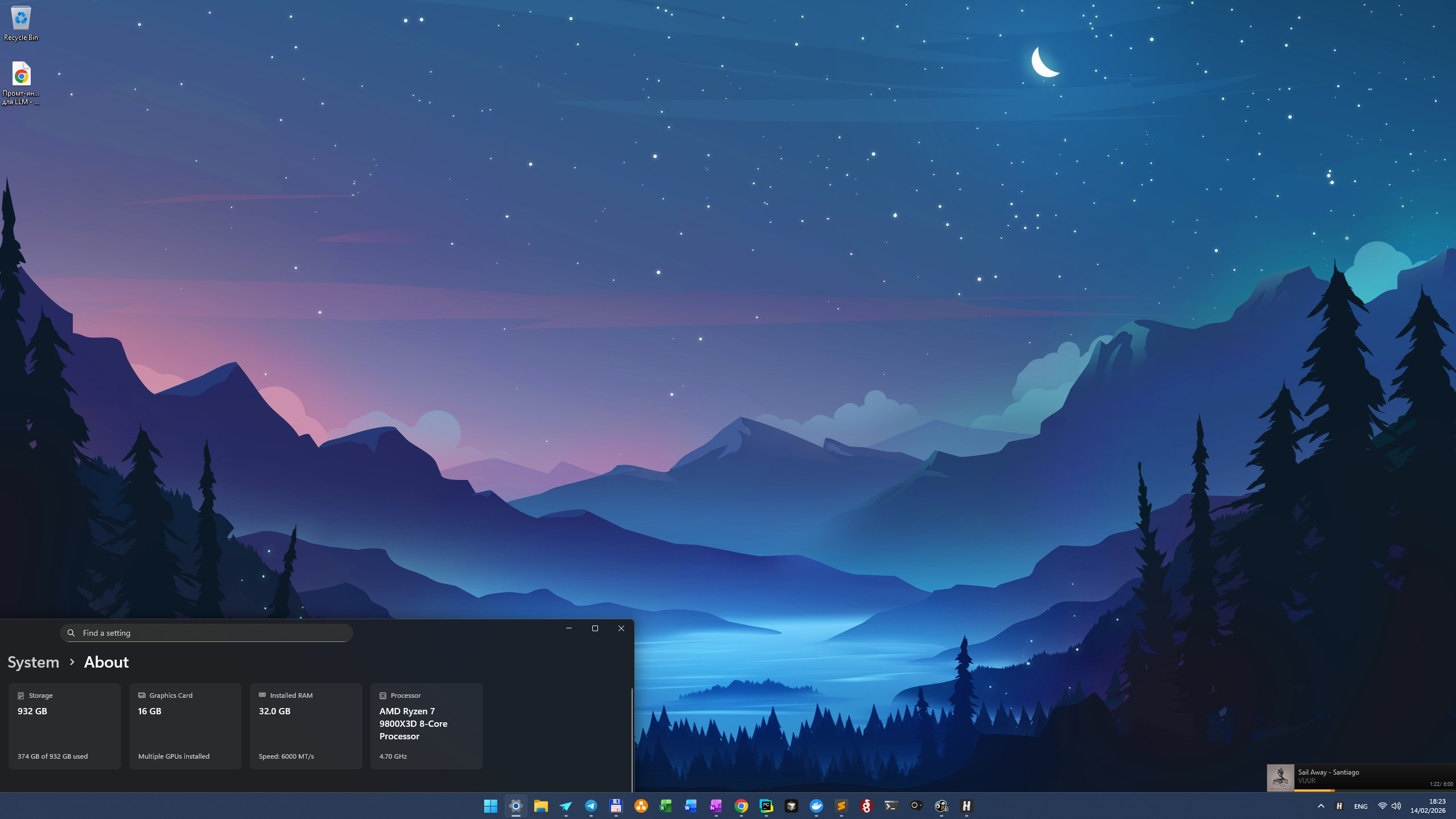Open Word from the taskbar
1456x819 pixels.
coord(691,806)
